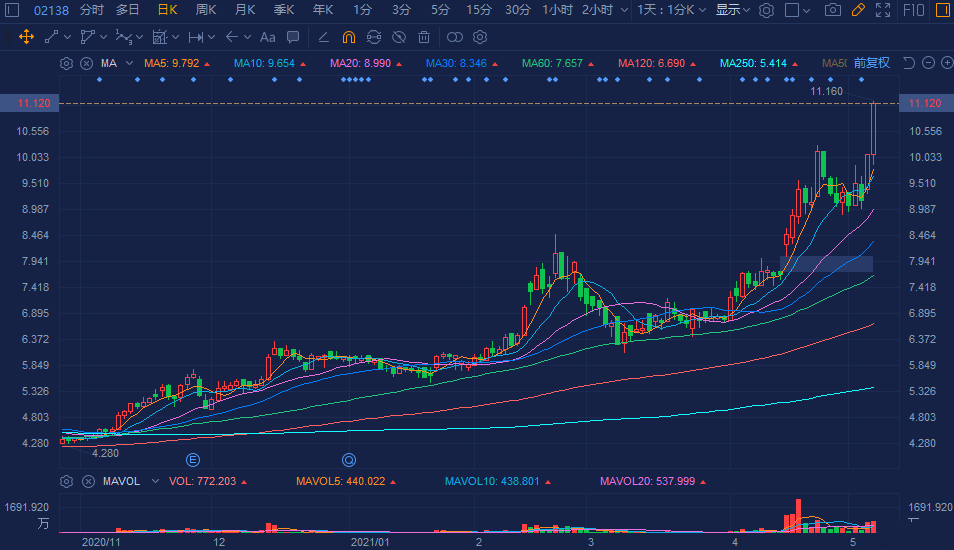The width and height of the screenshot is (954, 550).
Task: Add a speech bubble comment annotation
Action: 292,37
